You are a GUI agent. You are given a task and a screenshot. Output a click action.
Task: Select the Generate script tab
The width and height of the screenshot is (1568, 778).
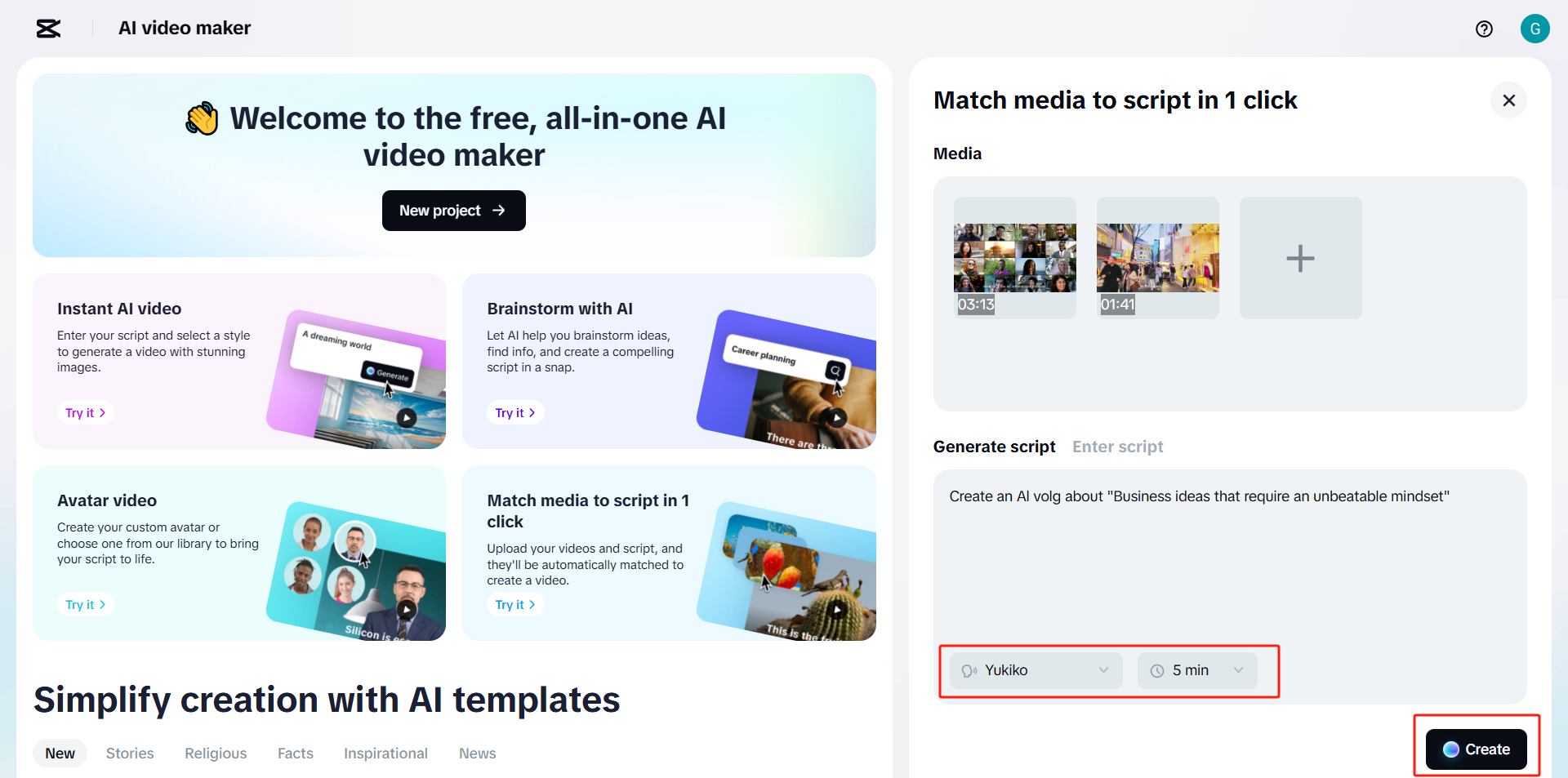point(994,447)
